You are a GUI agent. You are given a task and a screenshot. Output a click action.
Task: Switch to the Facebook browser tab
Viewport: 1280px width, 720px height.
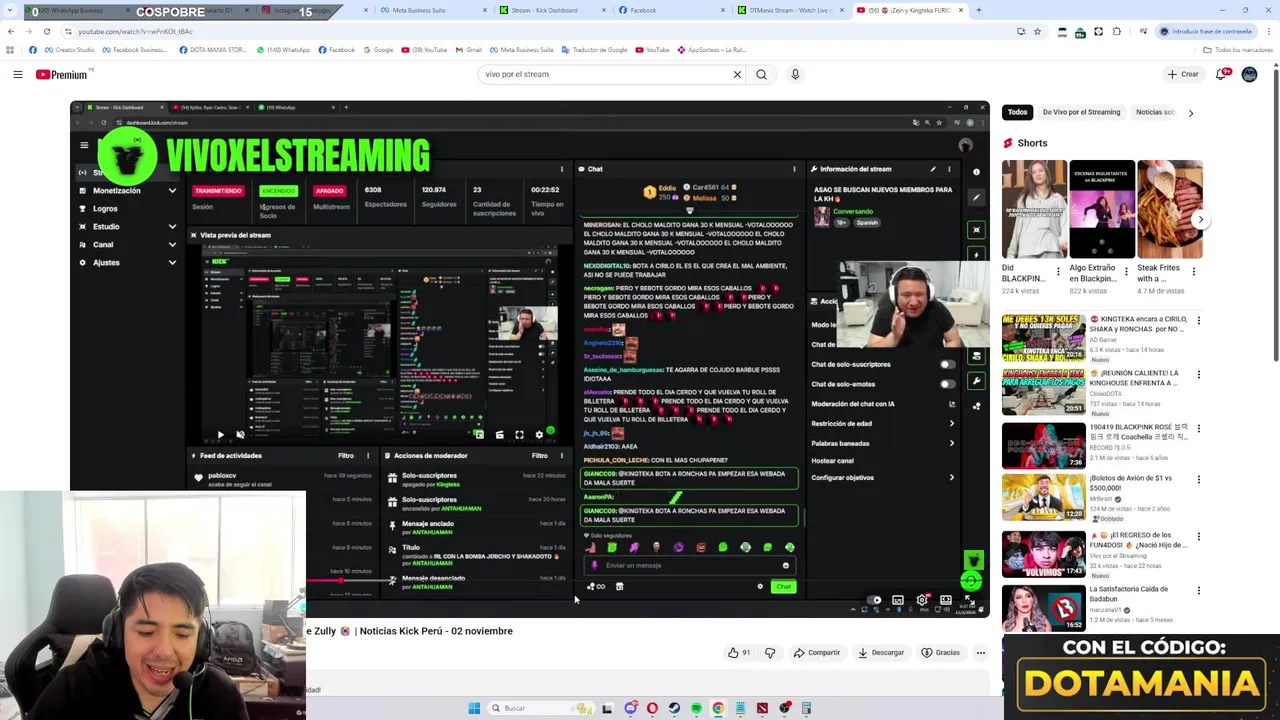(668, 10)
